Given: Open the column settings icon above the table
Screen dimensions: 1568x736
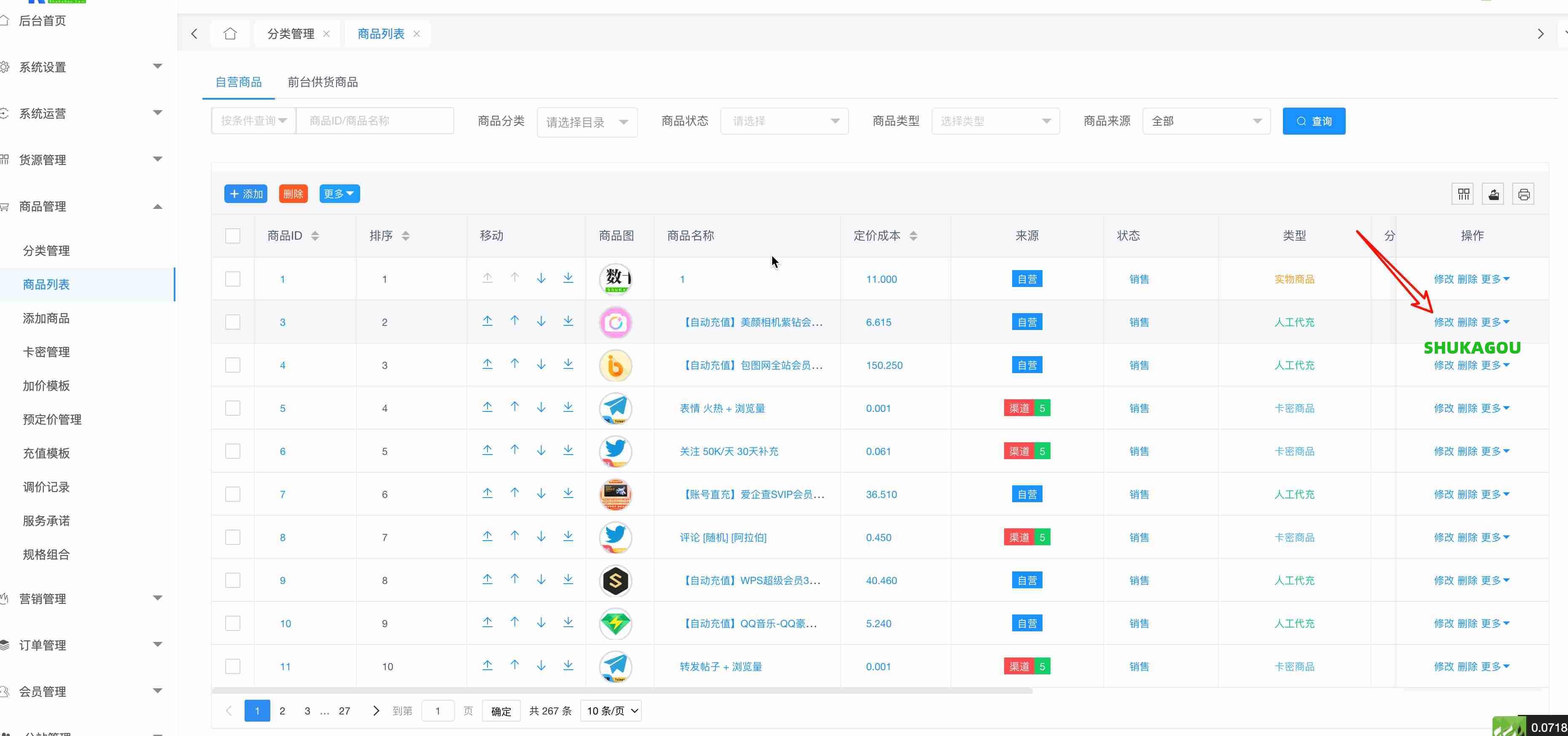Looking at the screenshot, I should coord(1463,194).
